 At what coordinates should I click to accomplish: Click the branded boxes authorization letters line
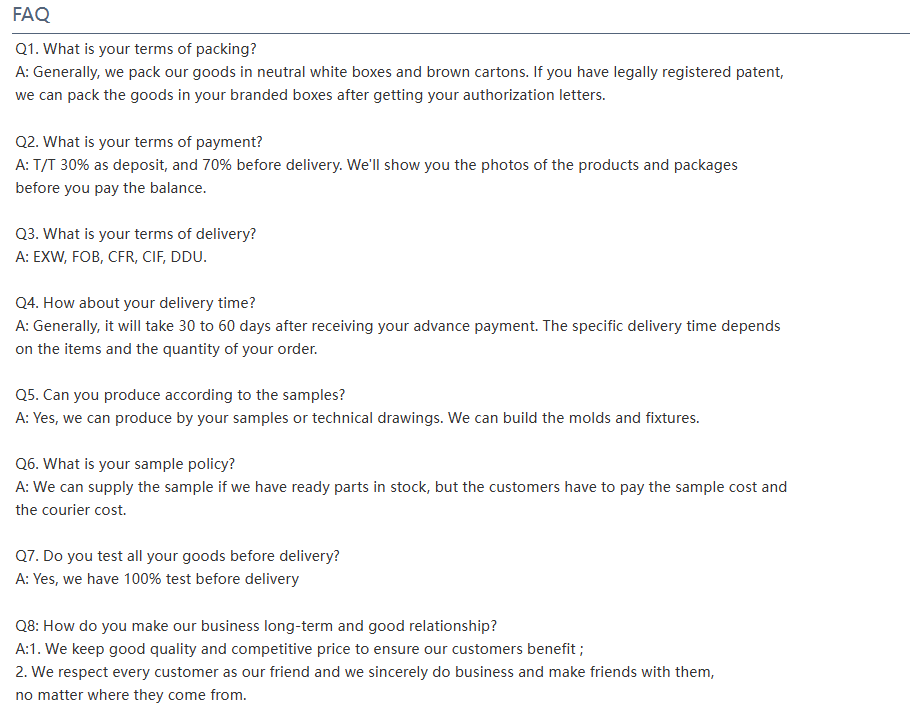click(310, 95)
